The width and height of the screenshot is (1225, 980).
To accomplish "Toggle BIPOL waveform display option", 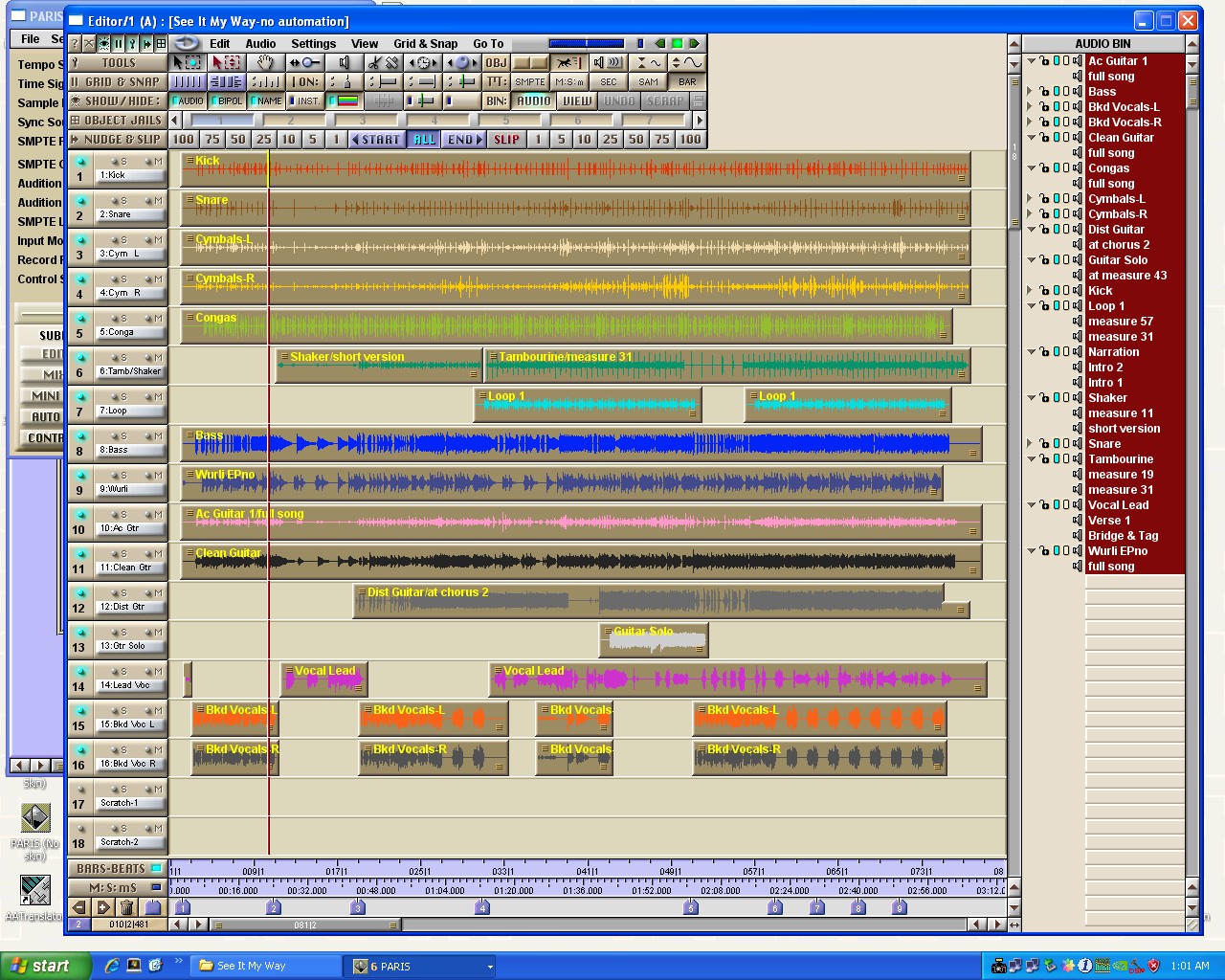I will coord(226,100).
